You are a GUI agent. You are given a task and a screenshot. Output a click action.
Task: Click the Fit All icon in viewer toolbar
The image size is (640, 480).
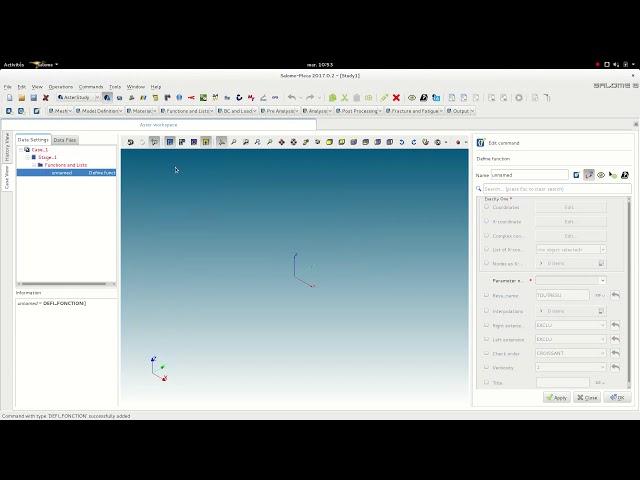click(x=233, y=142)
